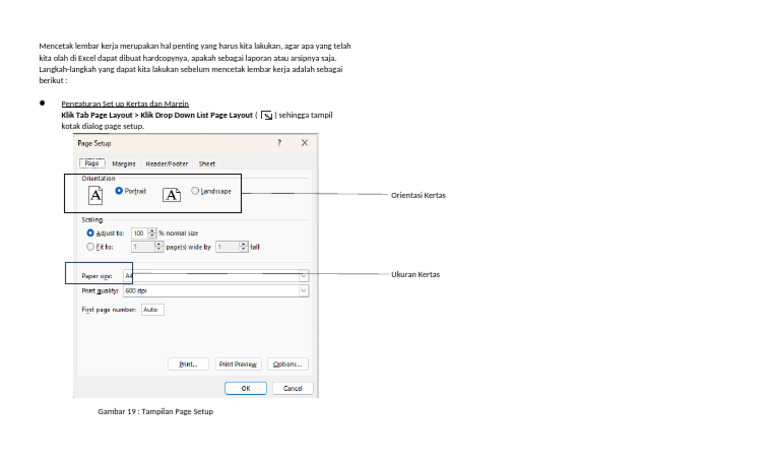The height and width of the screenshot is (466, 768).
Task: Increase the Adjust to percentage spinner
Action: click(x=152, y=230)
